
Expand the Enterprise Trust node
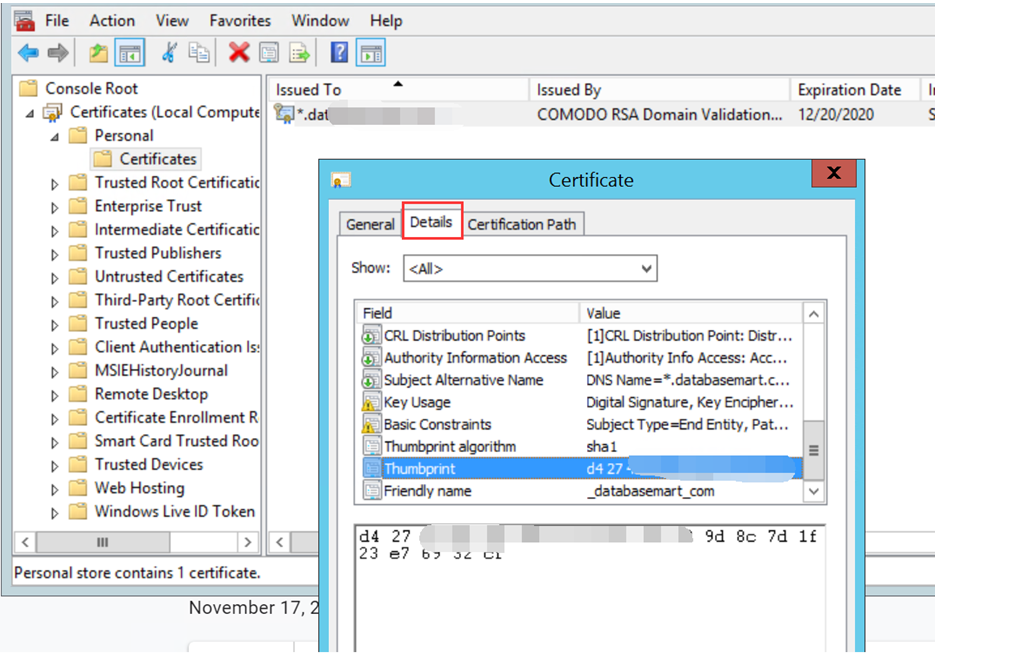[x=55, y=208]
